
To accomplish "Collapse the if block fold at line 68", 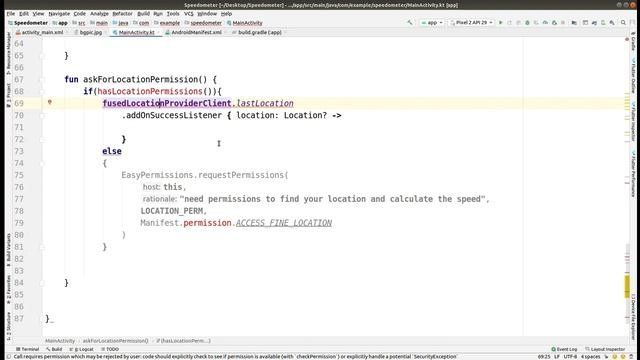I will pos(42,91).
